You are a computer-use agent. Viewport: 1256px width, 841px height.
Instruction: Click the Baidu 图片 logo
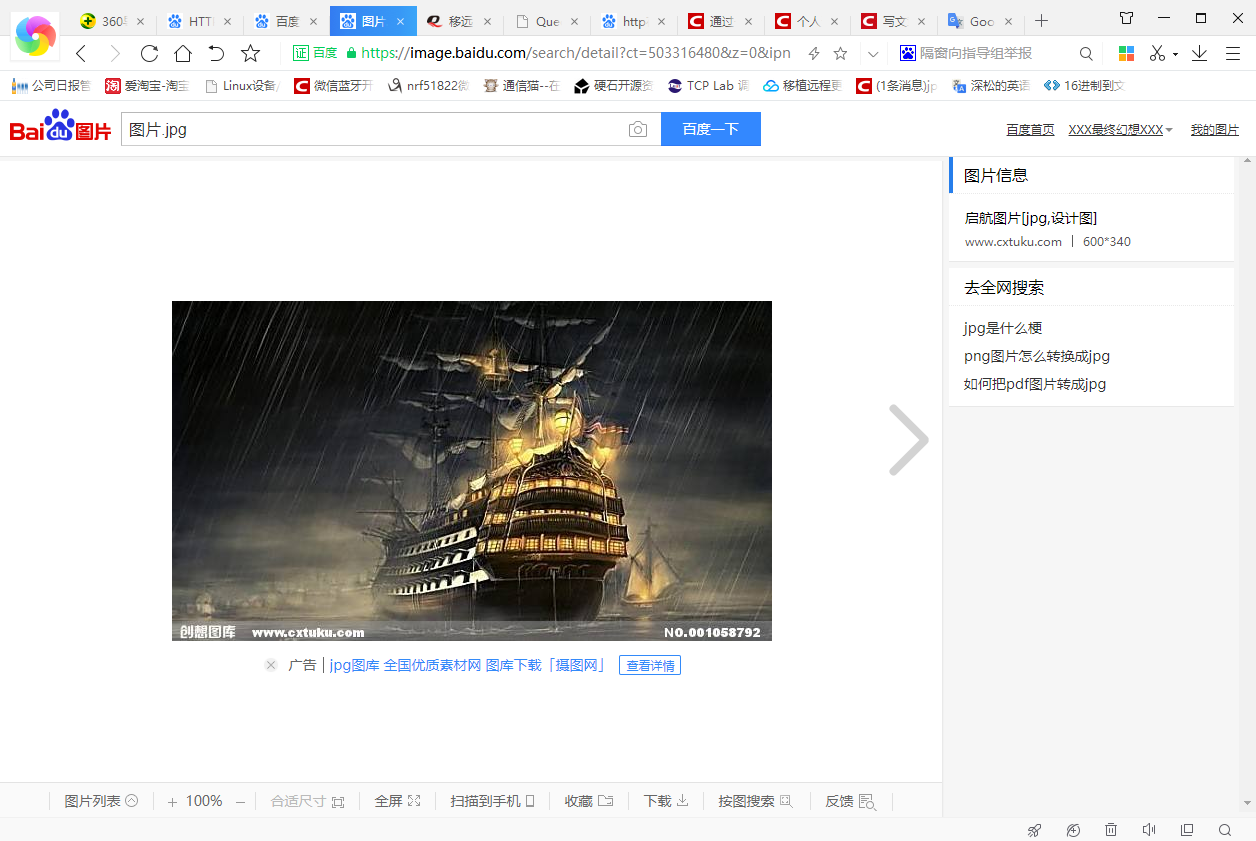pyautogui.click(x=60, y=126)
